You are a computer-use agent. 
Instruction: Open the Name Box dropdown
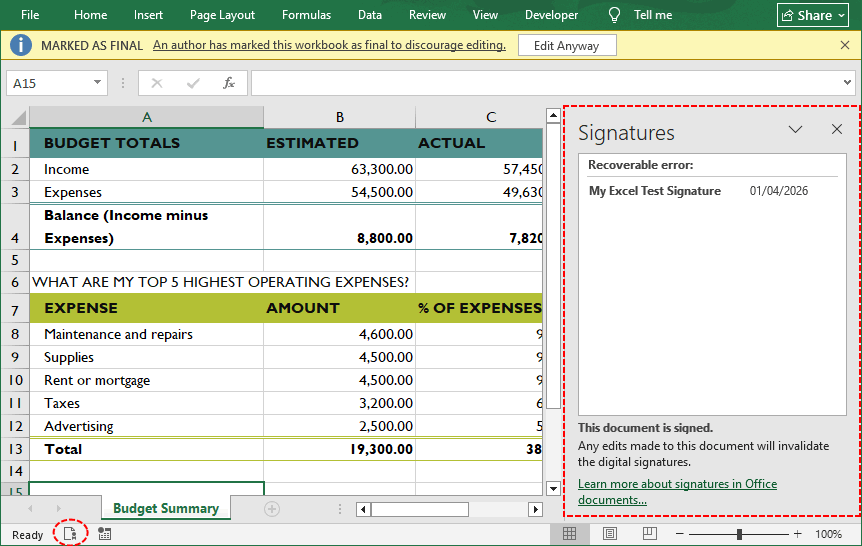[x=98, y=83]
